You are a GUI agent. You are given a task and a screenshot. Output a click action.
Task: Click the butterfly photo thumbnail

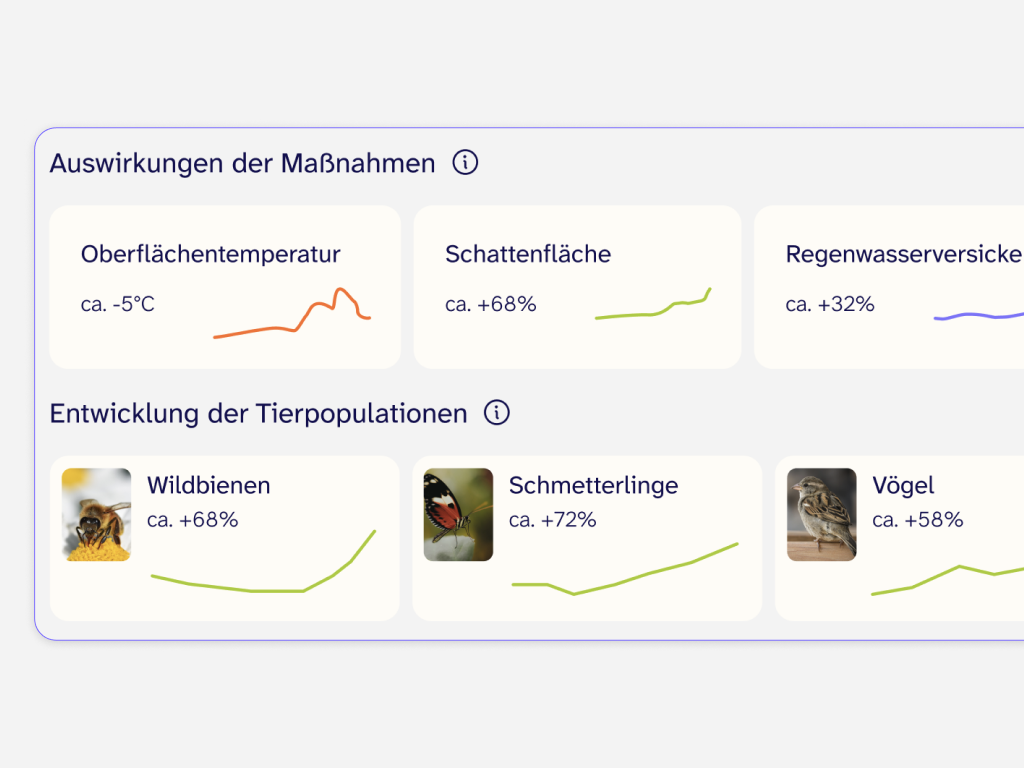click(458, 515)
